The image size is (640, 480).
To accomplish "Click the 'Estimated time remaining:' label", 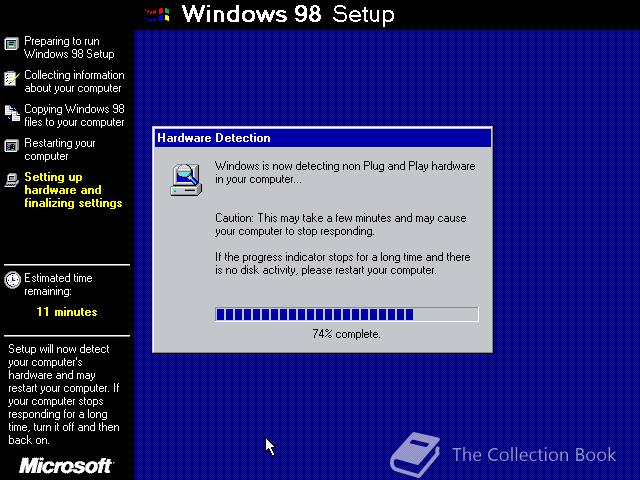I will pos(58,284).
